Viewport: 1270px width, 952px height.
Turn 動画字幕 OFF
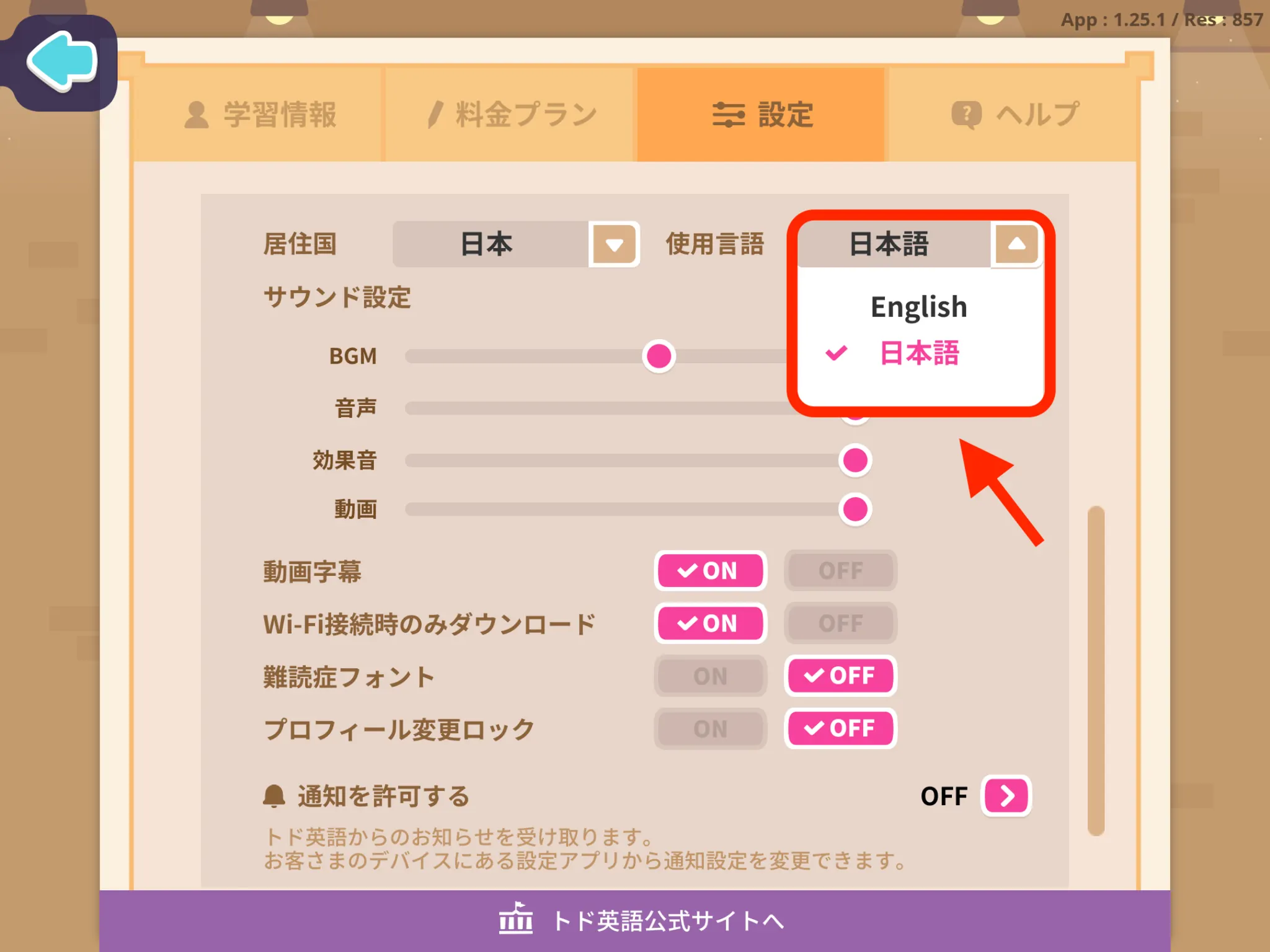click(x=840, y=570)
